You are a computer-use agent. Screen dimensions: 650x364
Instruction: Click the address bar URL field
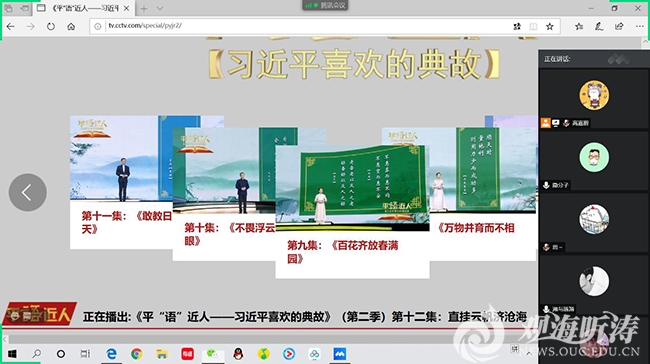coord(303,26)
